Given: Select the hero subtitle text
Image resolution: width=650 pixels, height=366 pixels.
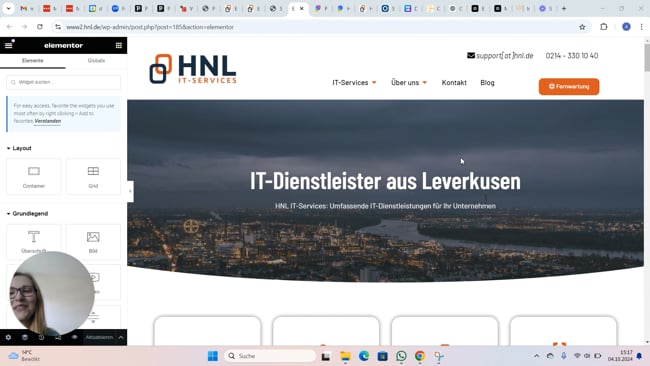Looking at the screenshot, I should pos(385,206).
